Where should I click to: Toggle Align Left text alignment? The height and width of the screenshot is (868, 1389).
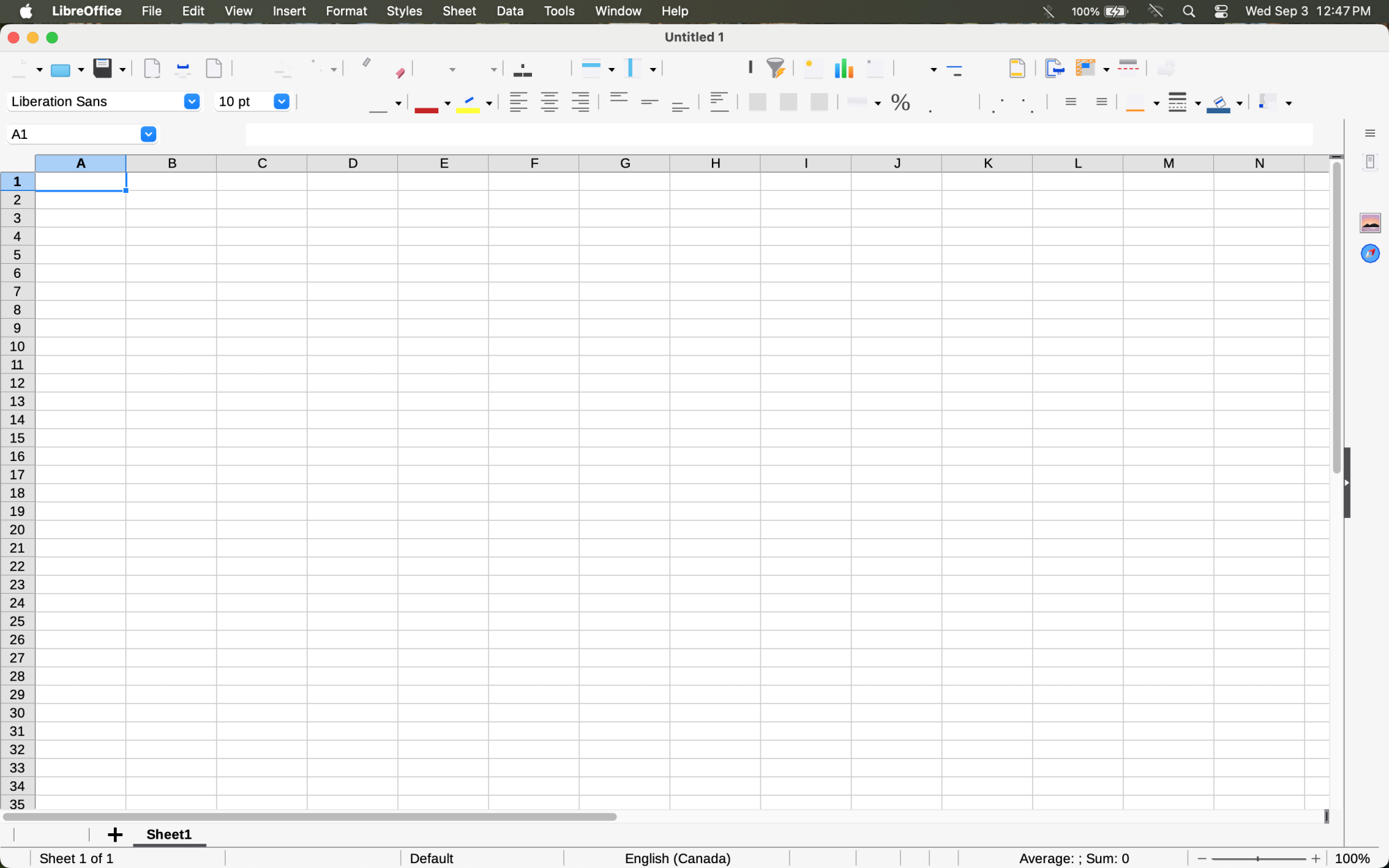[x=518, y=103]
